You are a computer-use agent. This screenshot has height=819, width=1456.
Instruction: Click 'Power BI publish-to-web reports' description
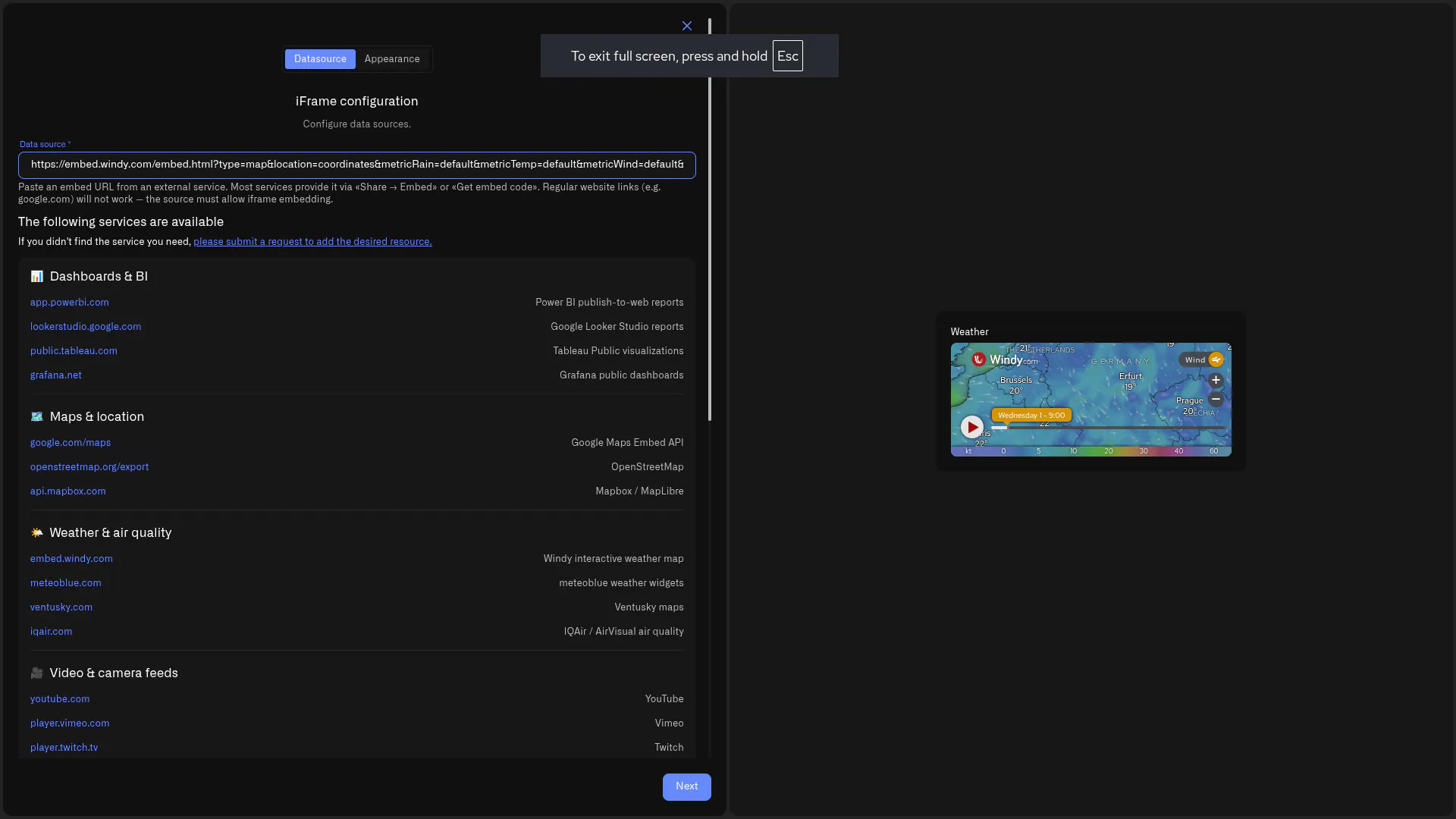click(610, 303)
